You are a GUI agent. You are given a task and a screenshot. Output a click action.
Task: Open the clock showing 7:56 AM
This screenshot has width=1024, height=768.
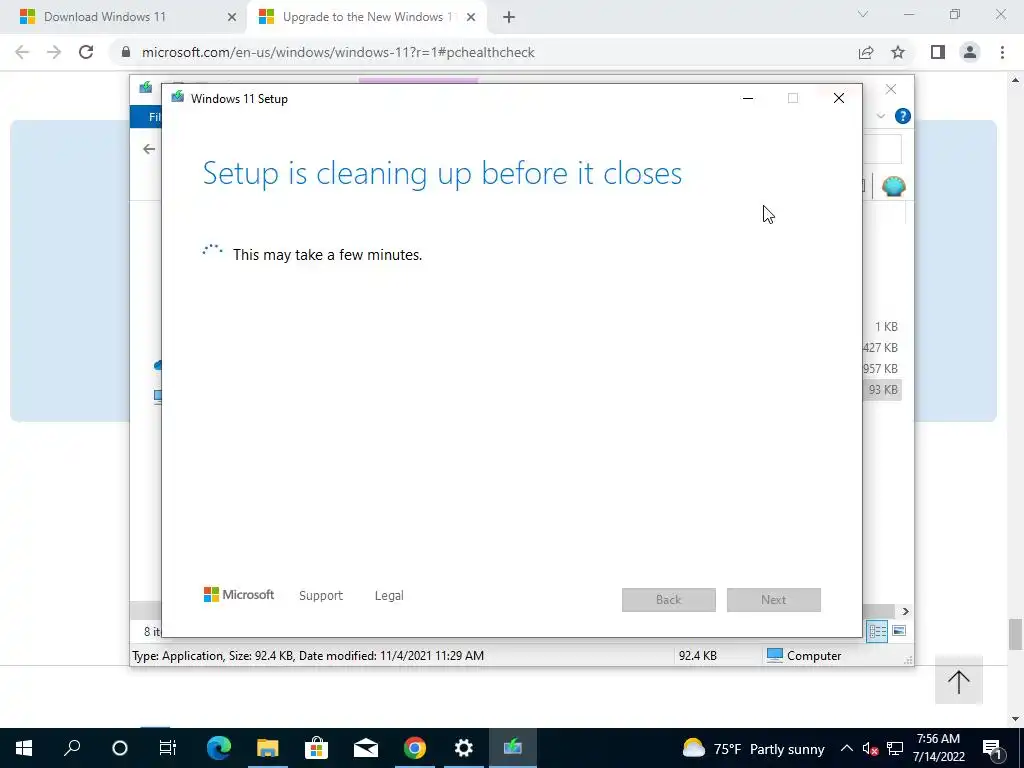coord(938,748)
